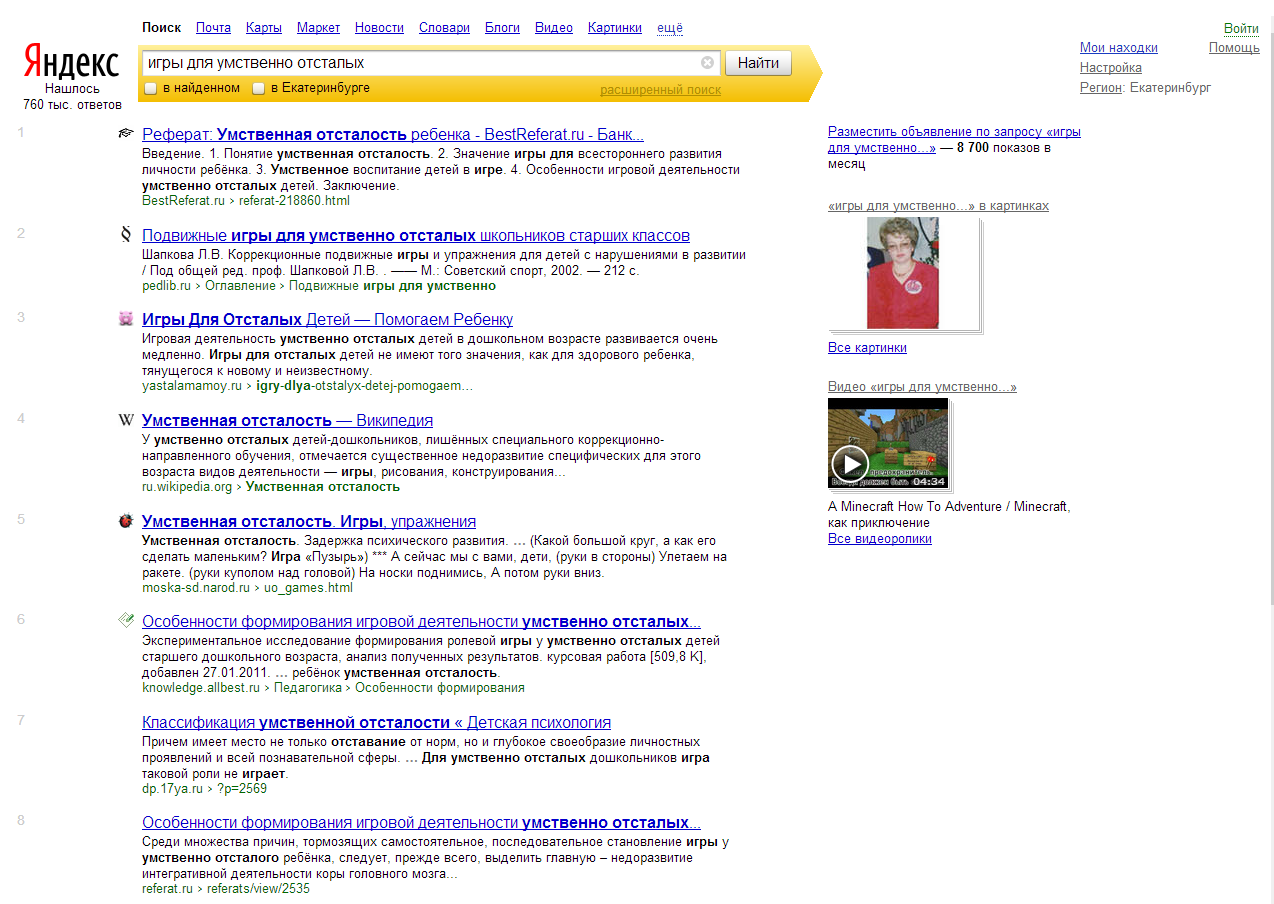Click 'Педагогика' breadcrumb under result 6
The height and width of the screenshot is (904, 1274).
(308, 688)
